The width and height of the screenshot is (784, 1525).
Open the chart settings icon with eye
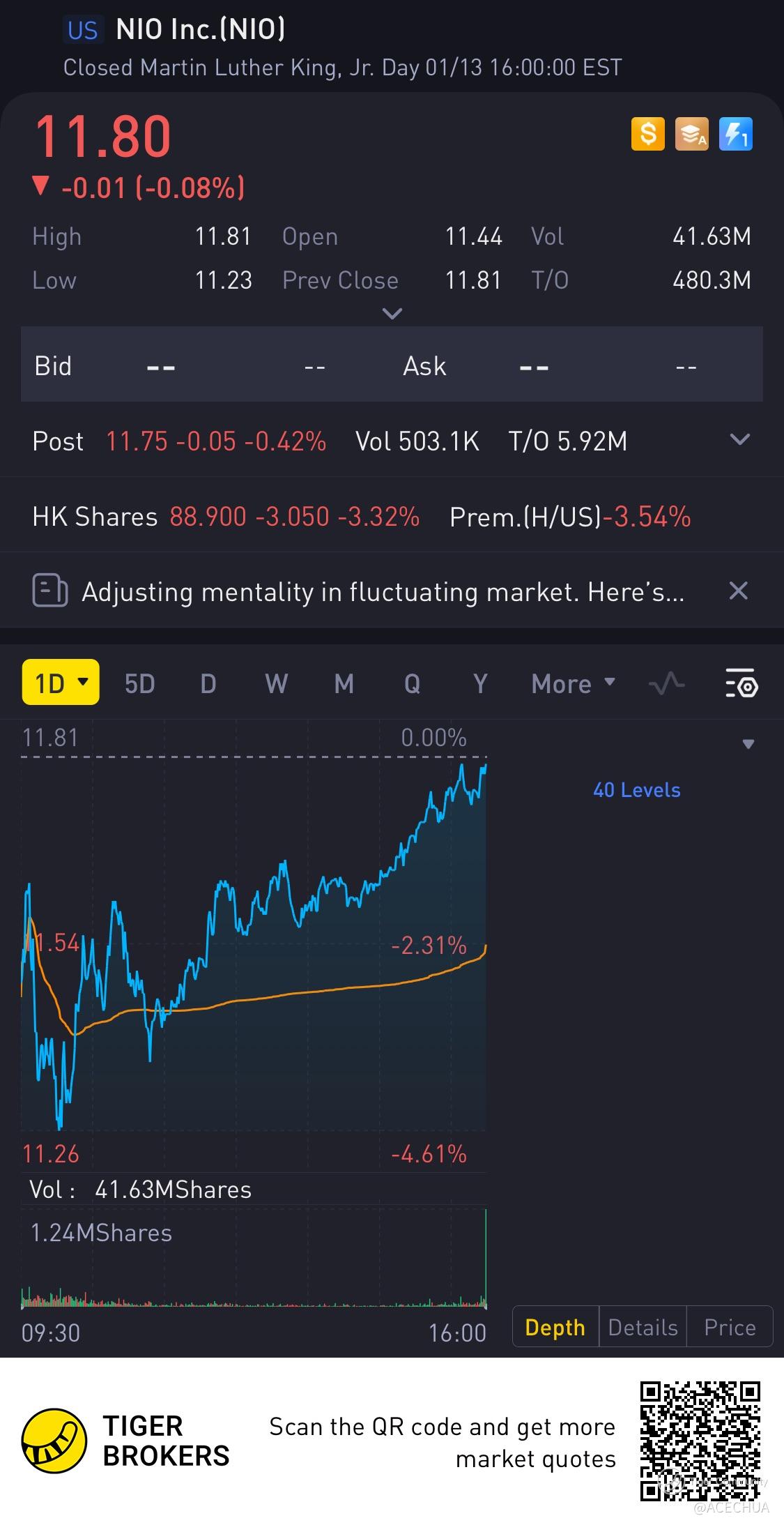[741, 683]
